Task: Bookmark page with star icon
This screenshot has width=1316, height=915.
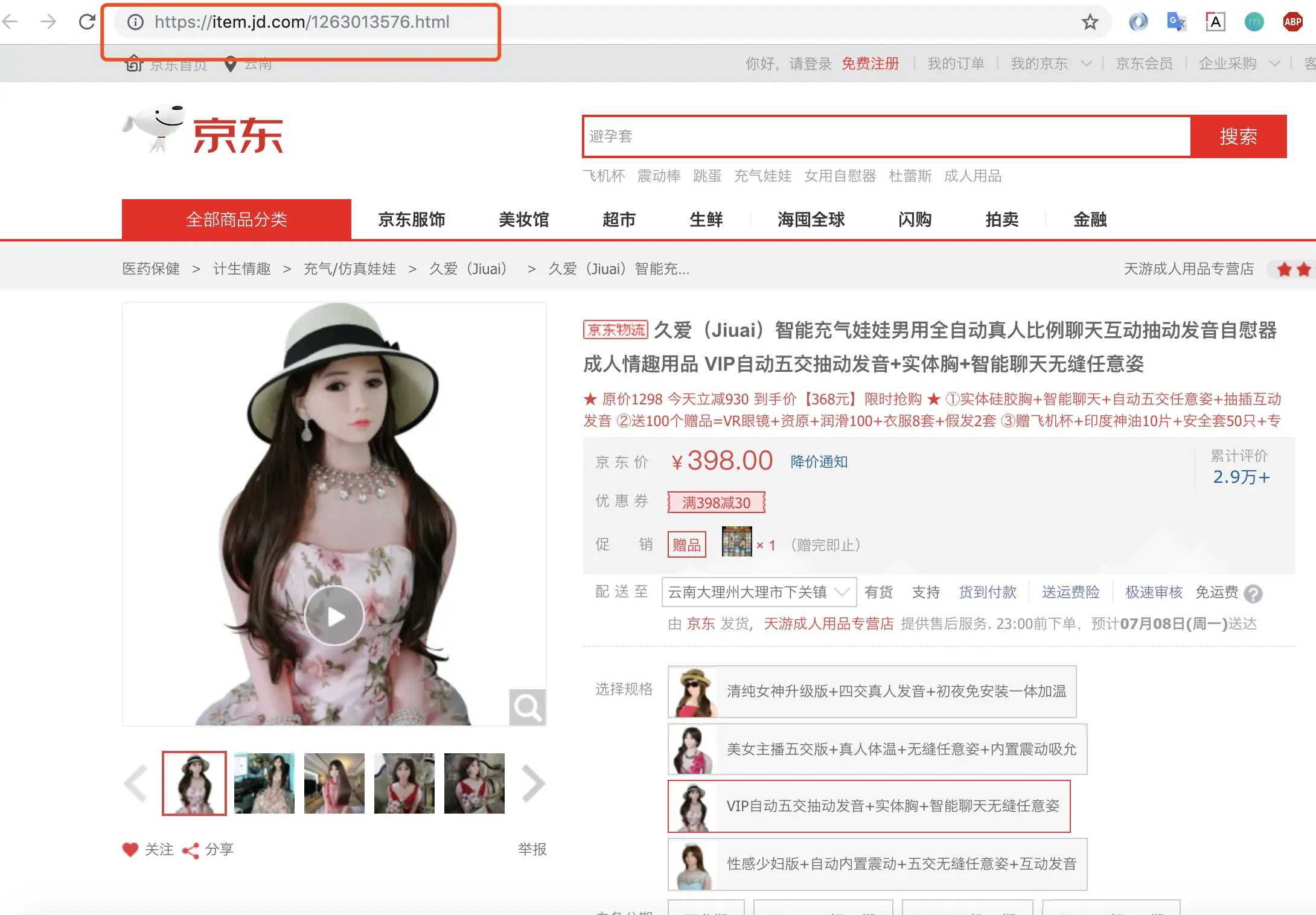Action: coord(1090,22)
